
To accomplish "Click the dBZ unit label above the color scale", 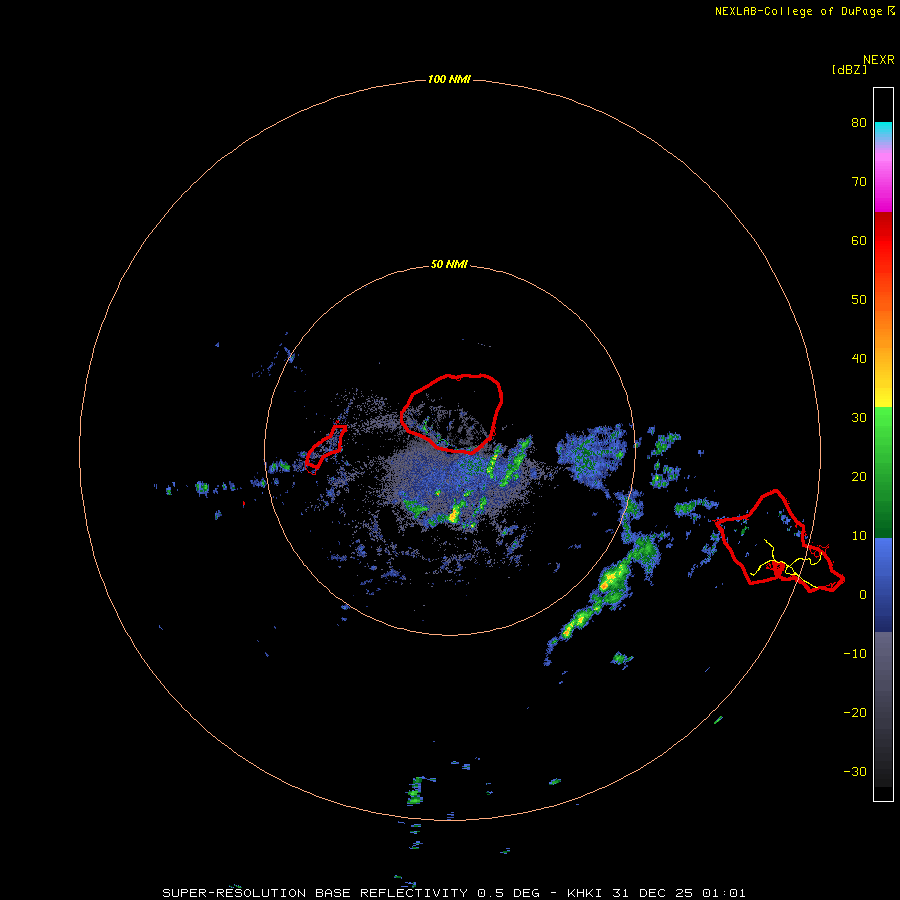I will pos(849,70).
